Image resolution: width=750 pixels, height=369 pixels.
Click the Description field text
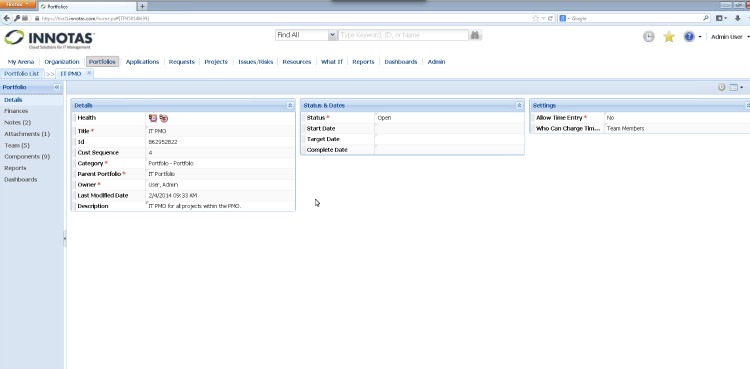click(195, 206)
